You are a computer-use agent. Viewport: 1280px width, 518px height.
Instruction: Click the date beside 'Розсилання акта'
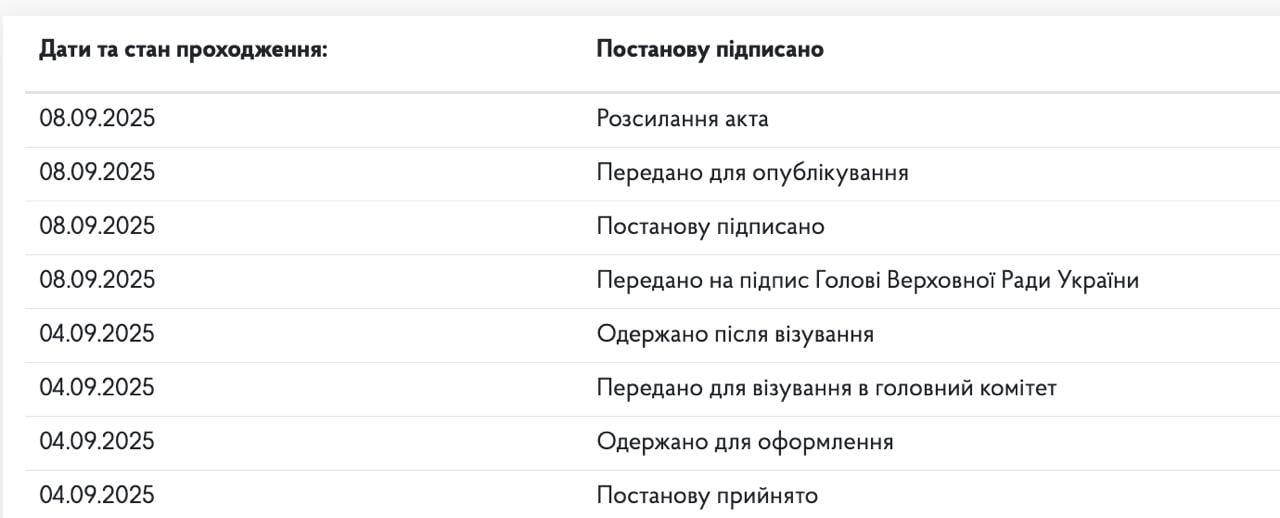(97, 119)
